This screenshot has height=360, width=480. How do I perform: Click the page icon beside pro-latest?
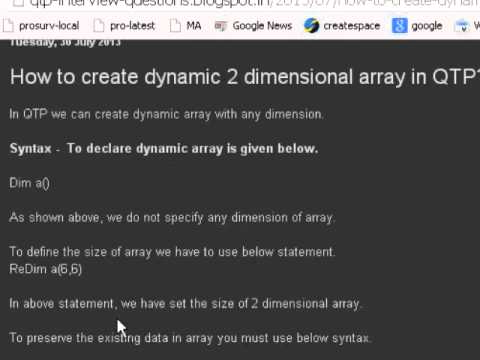(x=99, y=26)
